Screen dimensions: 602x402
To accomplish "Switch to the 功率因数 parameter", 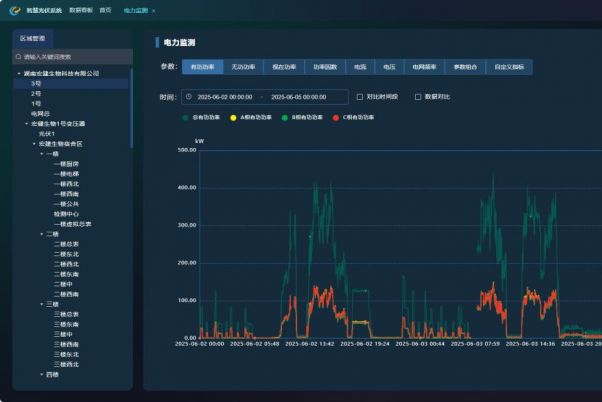I will (324, 66).
